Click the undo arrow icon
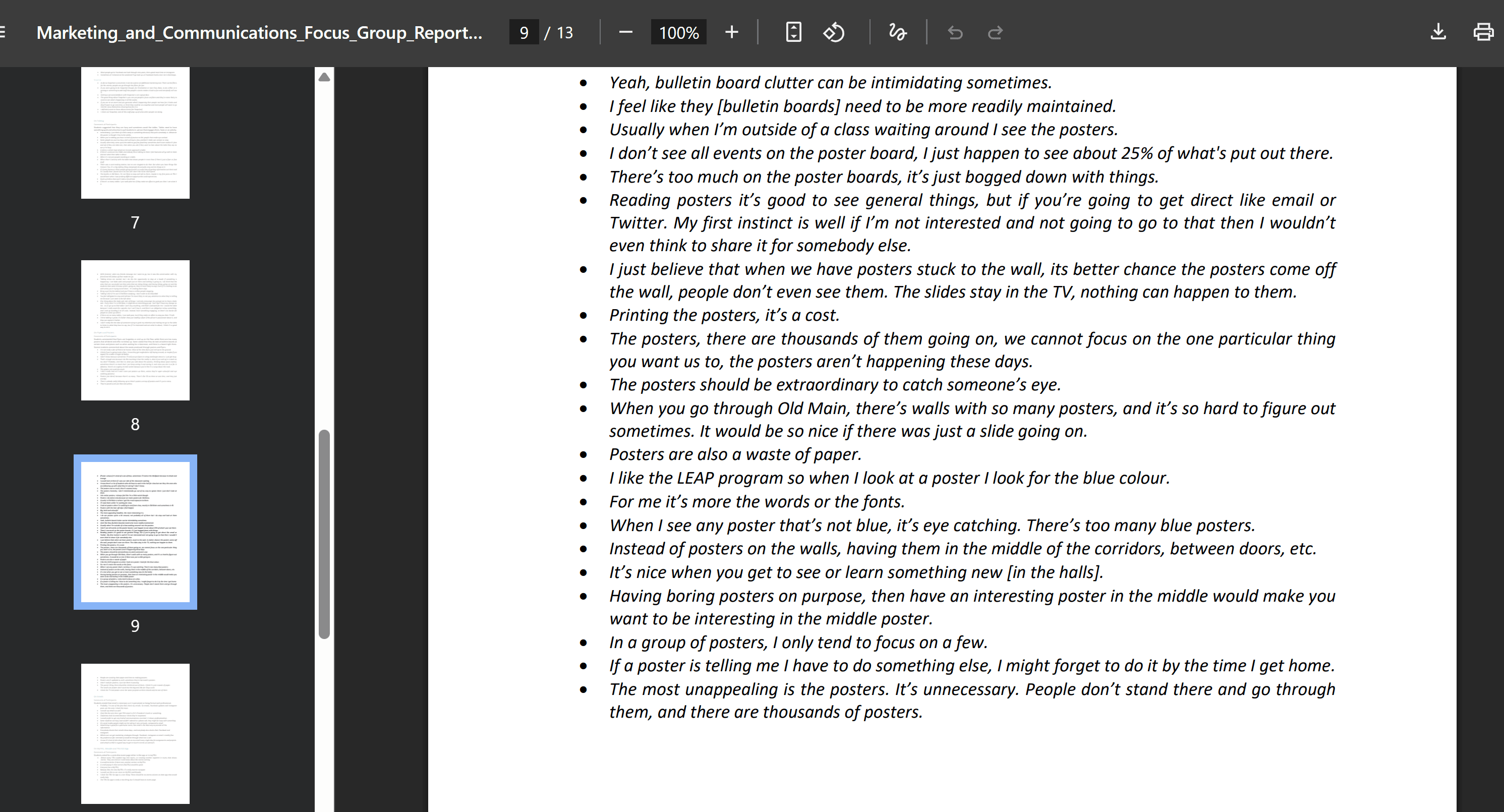The image size is (1504, 812). tap(955, 33)
